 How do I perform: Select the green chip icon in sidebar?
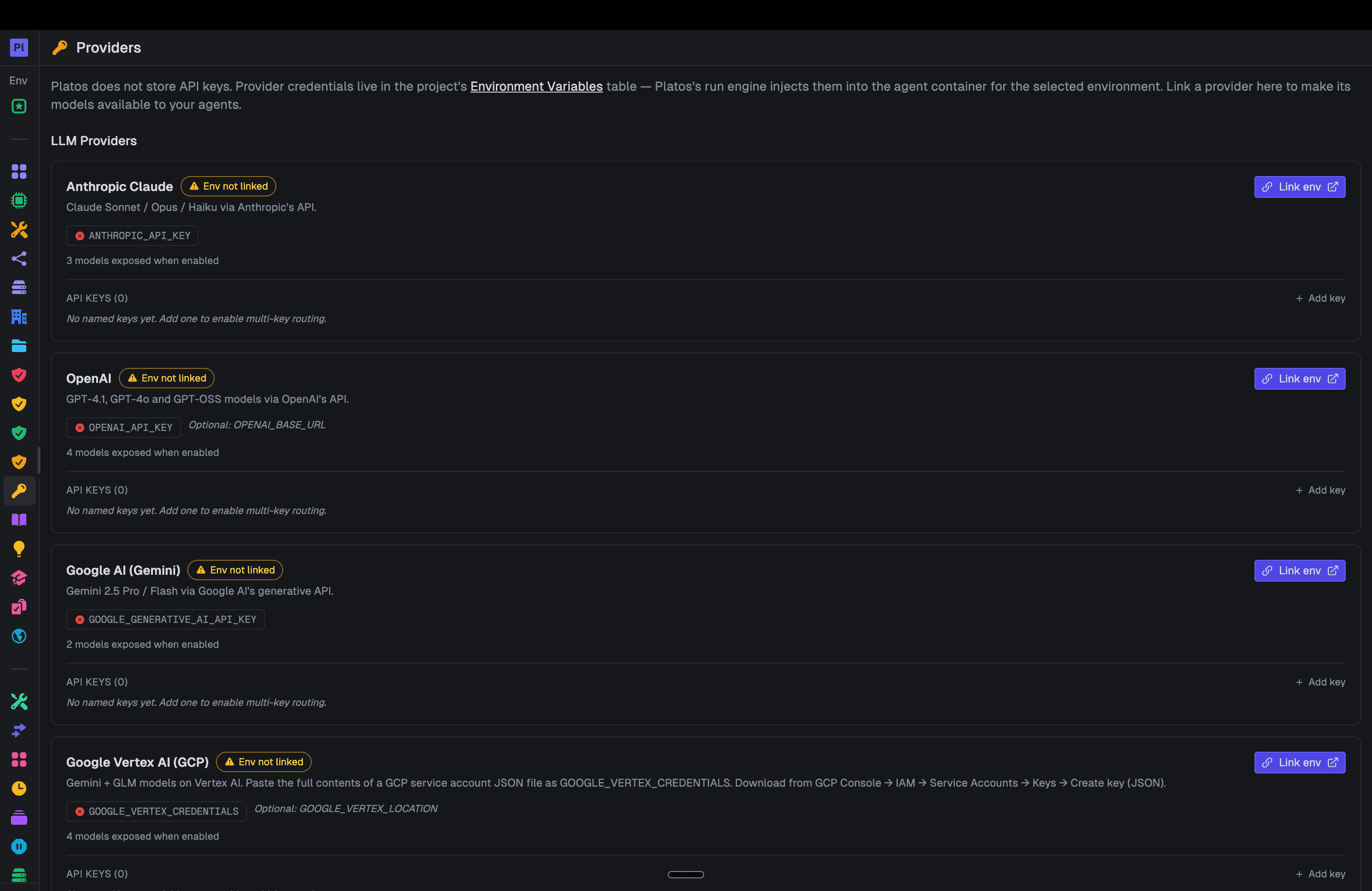19,201
